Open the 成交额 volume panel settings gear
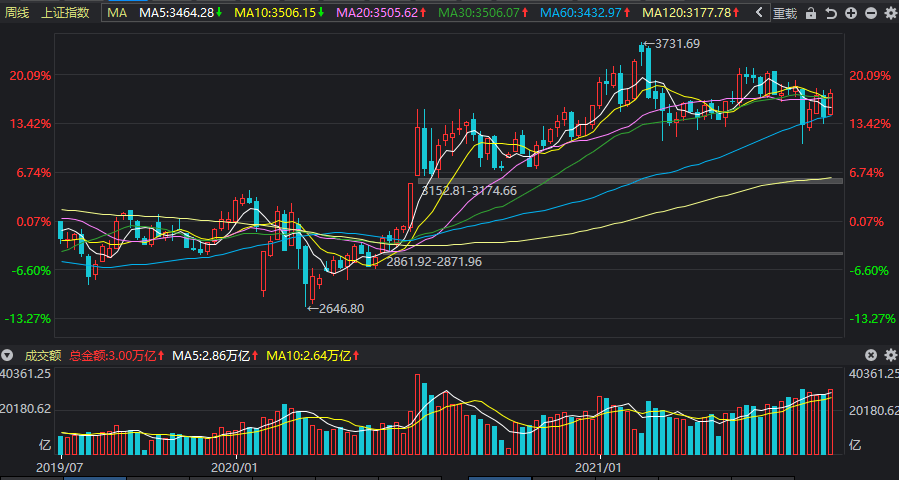The image size is (899, 480). tap(890, 355)
